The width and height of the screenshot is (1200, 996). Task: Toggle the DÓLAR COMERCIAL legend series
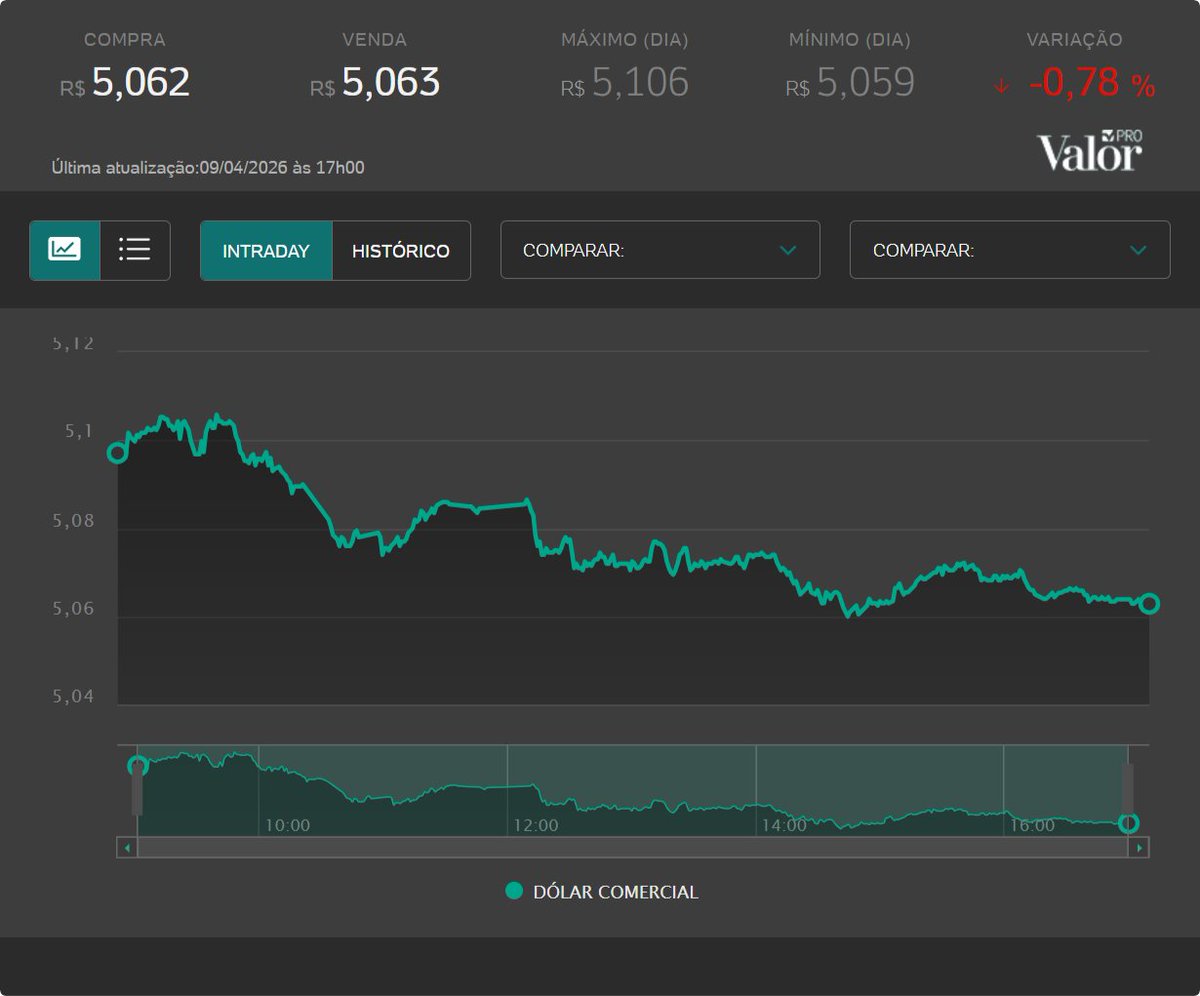click(x=602, y=892)
